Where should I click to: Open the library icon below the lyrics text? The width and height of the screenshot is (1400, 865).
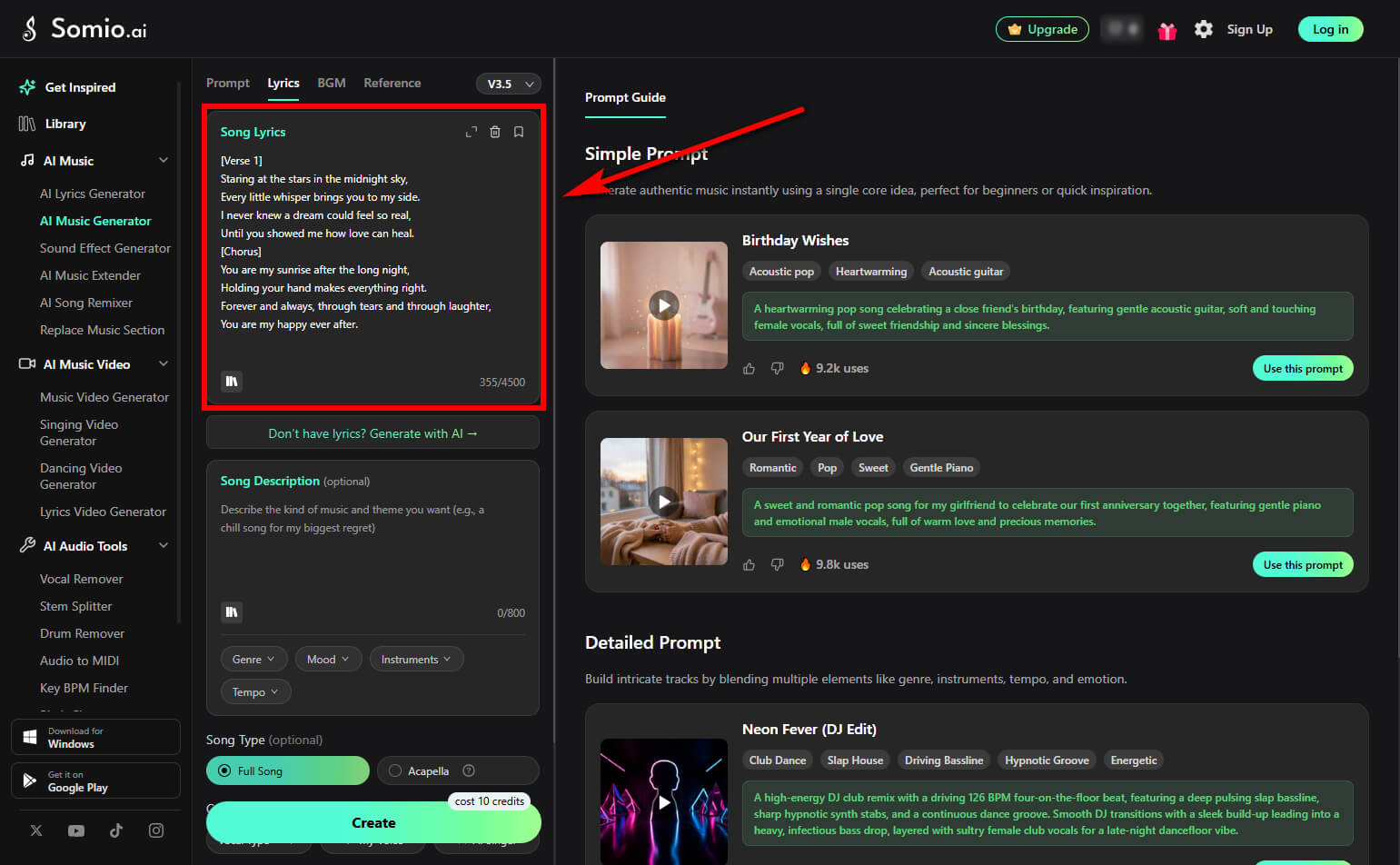coord(232,382)
